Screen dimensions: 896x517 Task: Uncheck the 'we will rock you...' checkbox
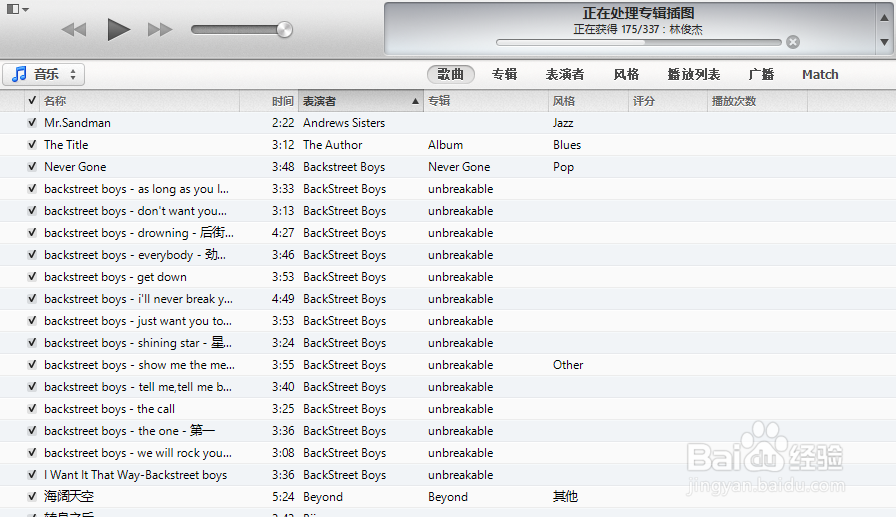pos(32,452)
